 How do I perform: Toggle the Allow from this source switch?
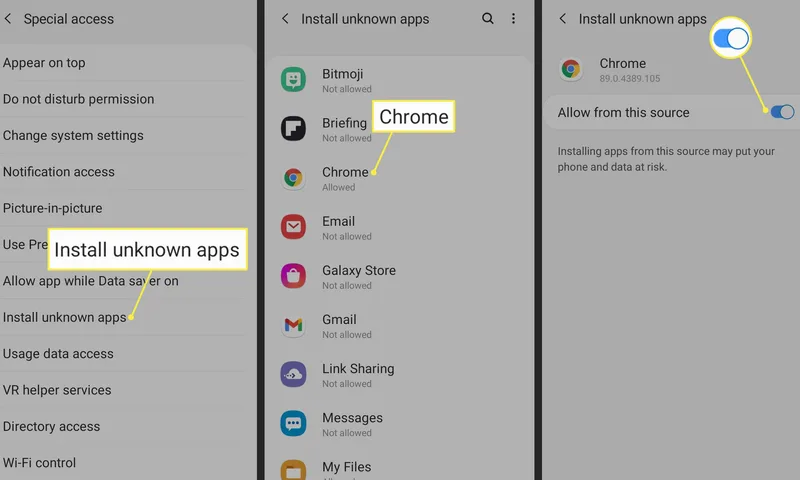point(782,112)
